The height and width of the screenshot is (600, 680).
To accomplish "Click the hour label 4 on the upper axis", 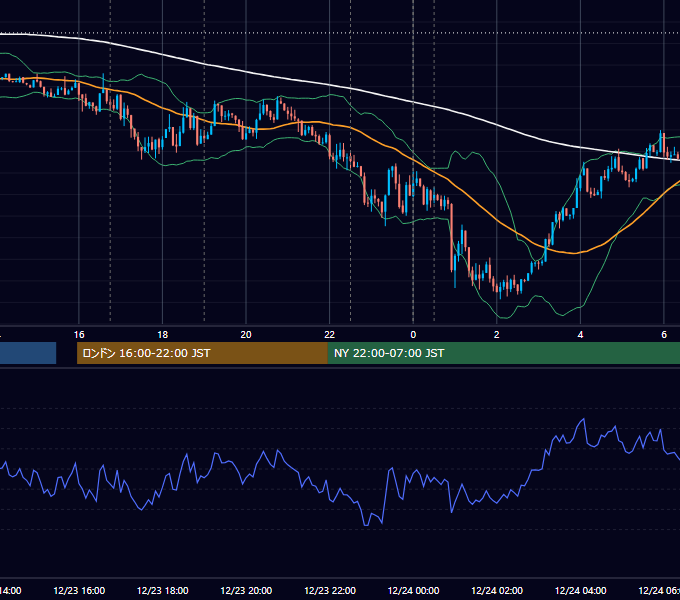I will coord(580,335).
